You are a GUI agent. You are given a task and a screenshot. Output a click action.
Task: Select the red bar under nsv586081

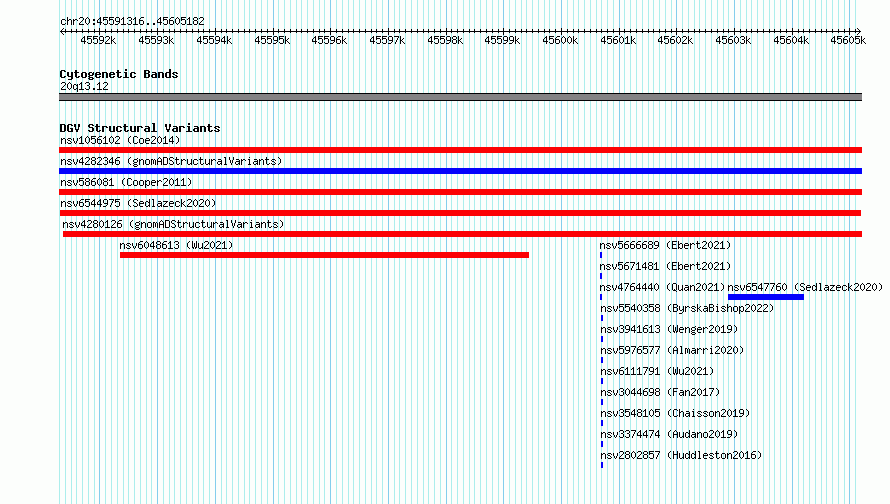click(x=460, y=192)
